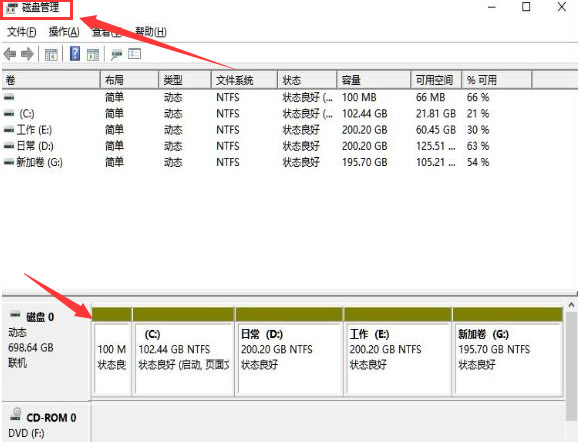Click the 60.45 GB free space cell
579x442 pixels.
[x=436, y=130]
